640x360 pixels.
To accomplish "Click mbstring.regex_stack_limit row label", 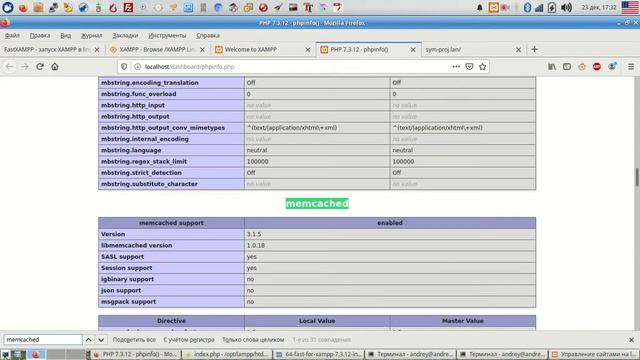I will click(x=144, y=162).
